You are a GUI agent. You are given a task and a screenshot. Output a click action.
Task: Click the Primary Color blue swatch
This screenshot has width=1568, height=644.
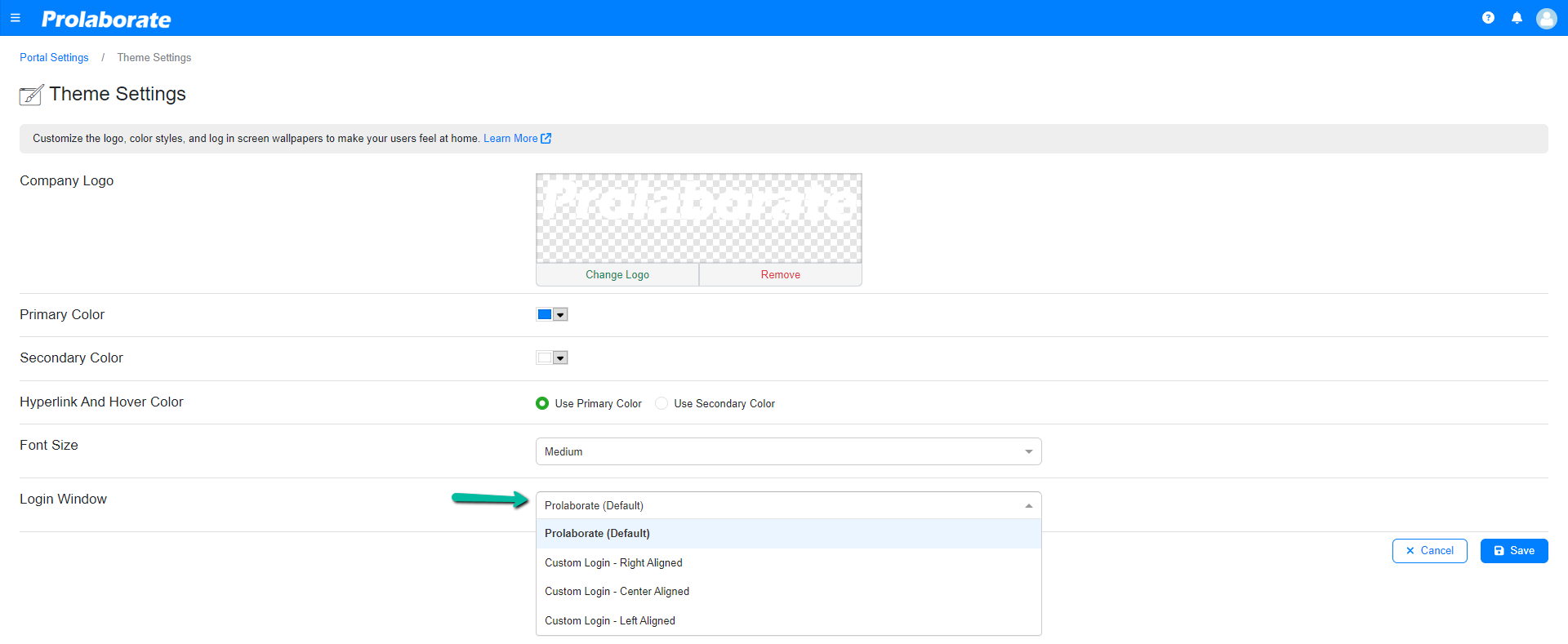coord(545,314)
